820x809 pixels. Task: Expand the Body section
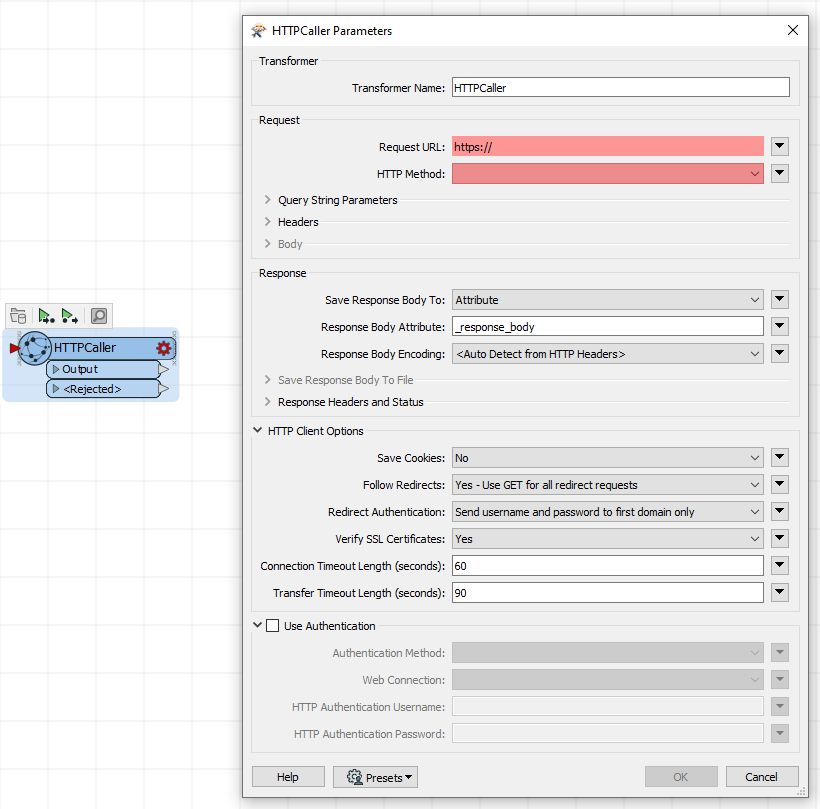coord(267,244)
